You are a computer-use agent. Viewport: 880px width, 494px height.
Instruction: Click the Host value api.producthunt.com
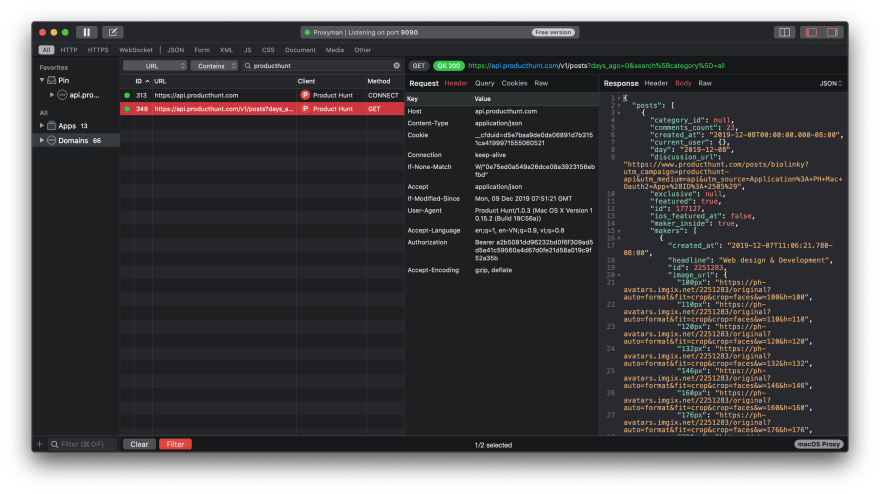[x=506, y=111]
